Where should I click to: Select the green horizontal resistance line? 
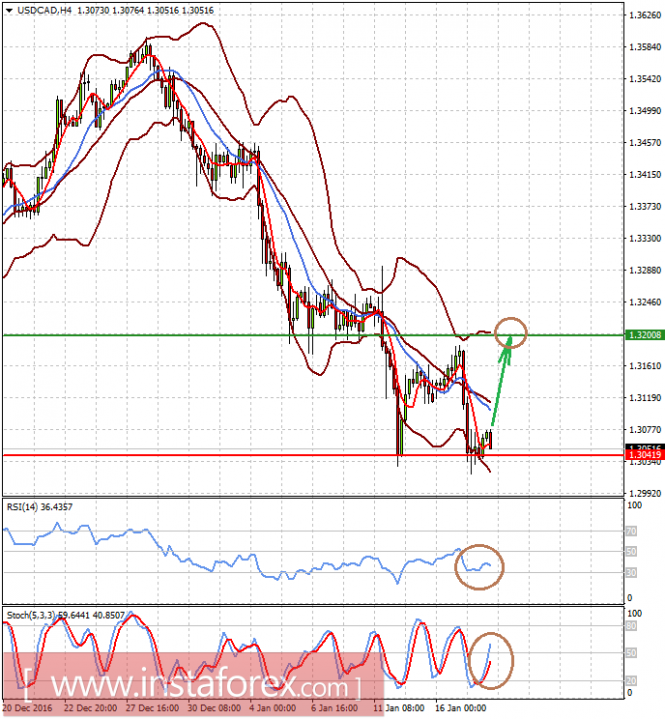[314, 336]
